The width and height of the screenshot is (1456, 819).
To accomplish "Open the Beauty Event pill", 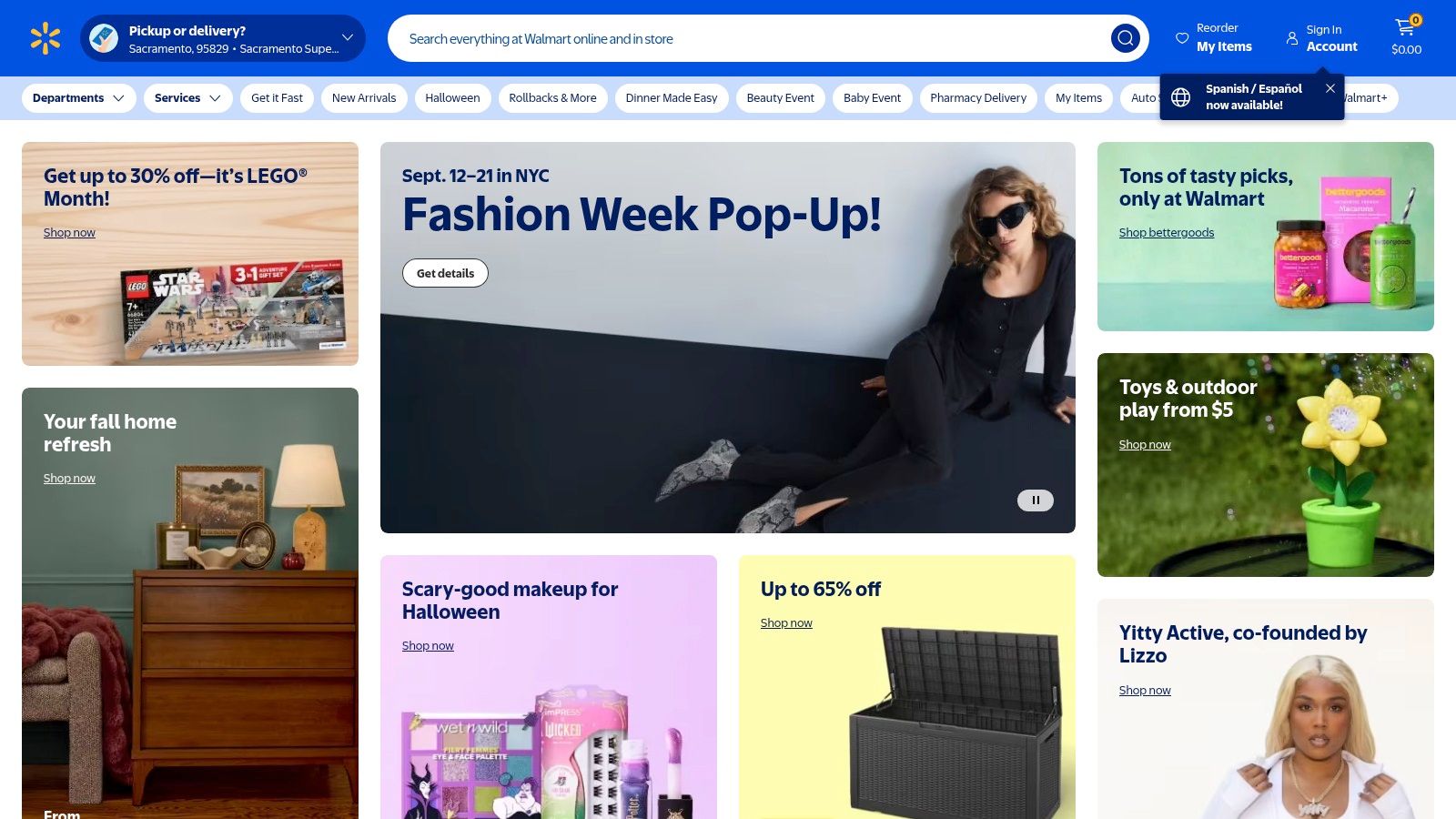I will pos(781,98).
